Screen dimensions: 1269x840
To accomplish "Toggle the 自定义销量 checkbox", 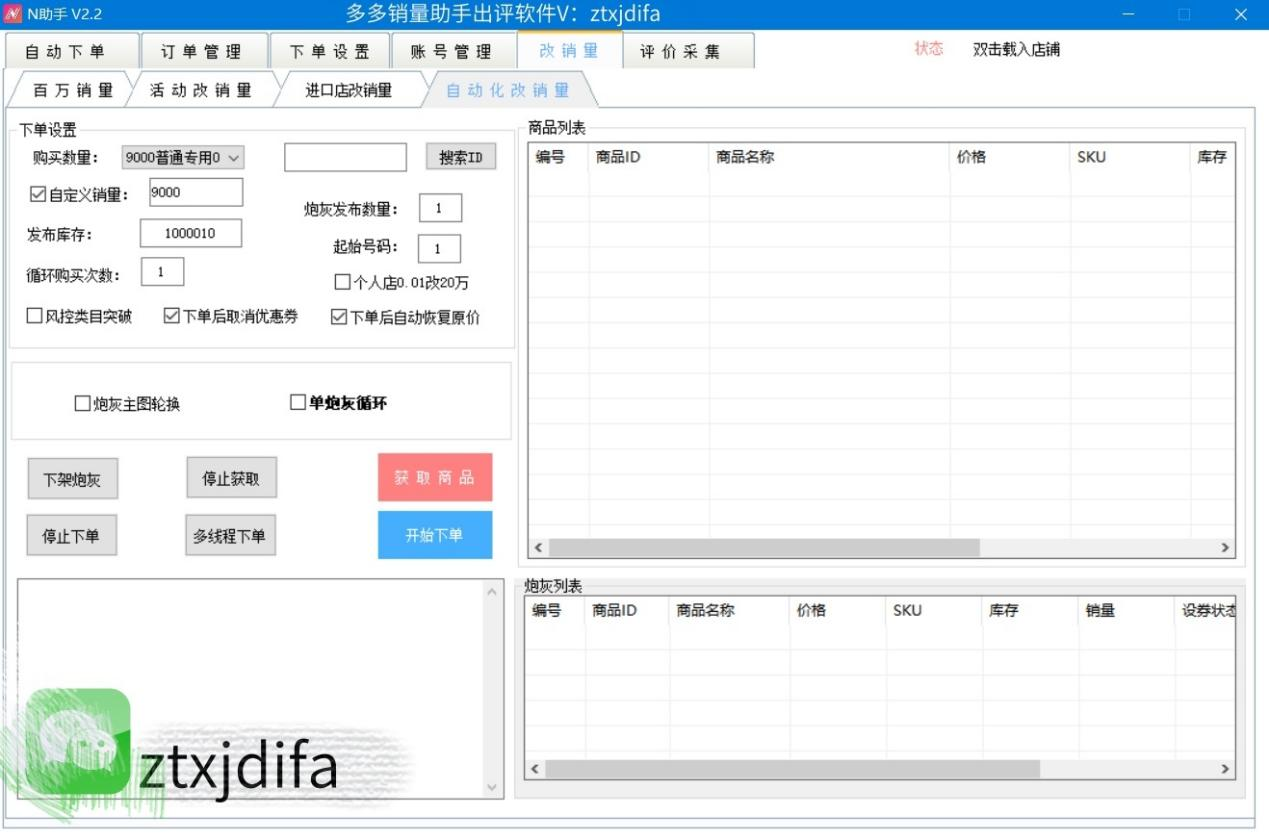I will [x=39, y=195].
